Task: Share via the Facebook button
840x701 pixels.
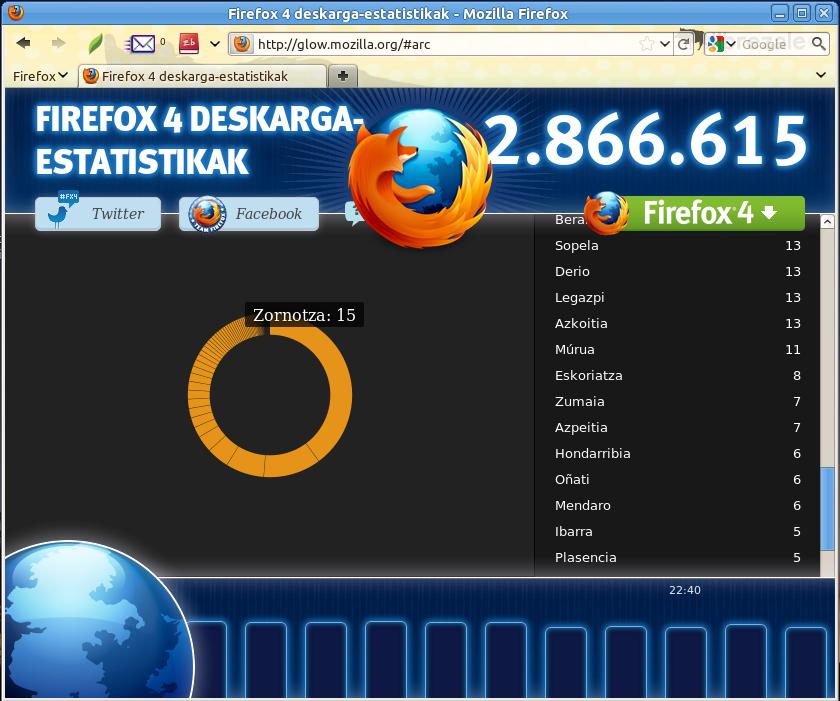Action: coord(249,213)
